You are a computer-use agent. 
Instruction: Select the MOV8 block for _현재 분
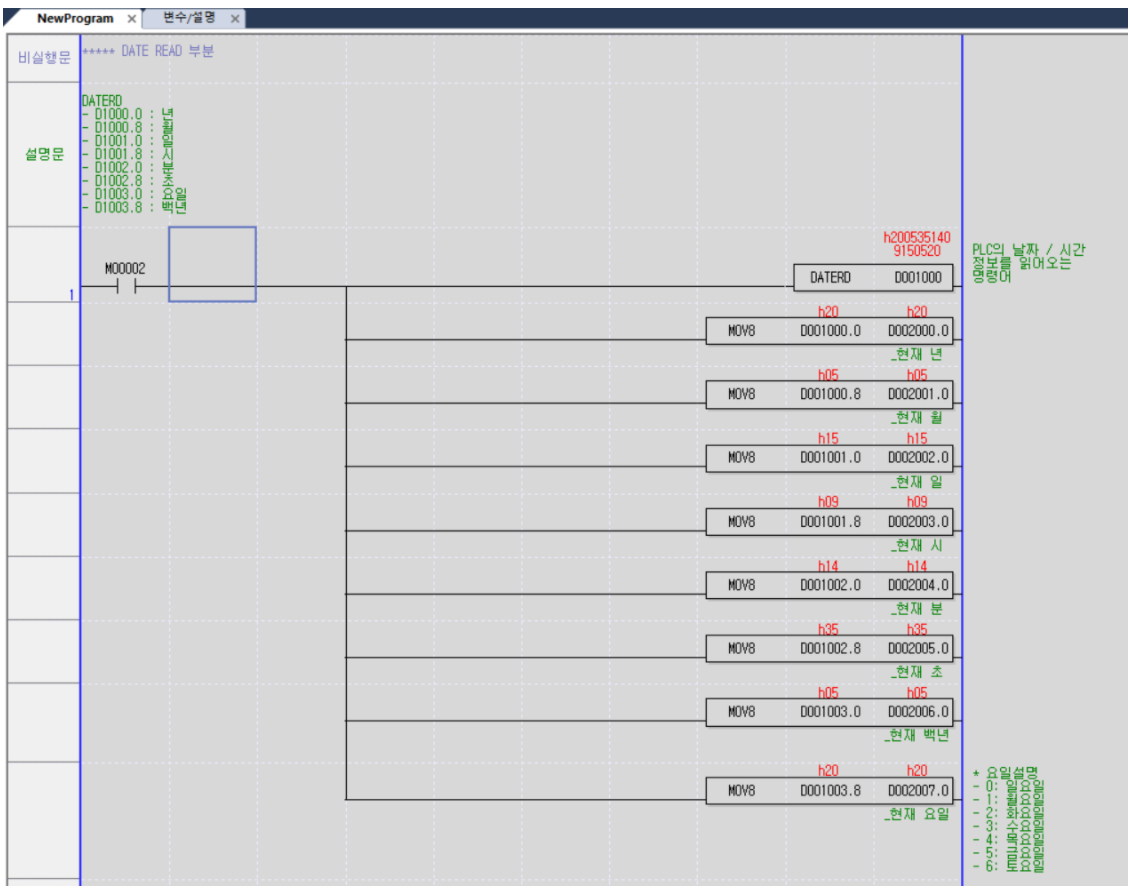830,585
